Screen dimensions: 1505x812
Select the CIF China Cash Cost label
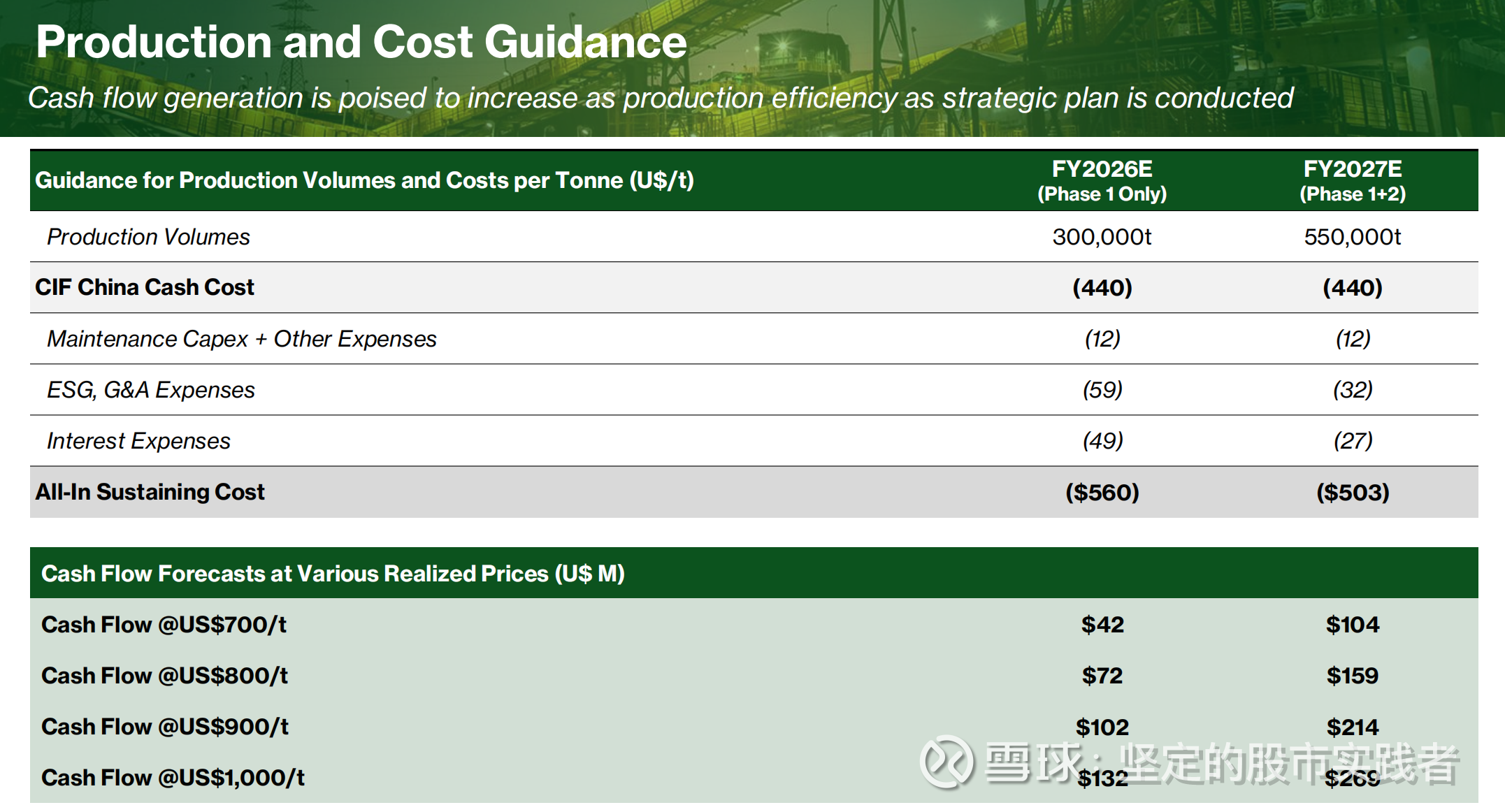click(145, 287)
